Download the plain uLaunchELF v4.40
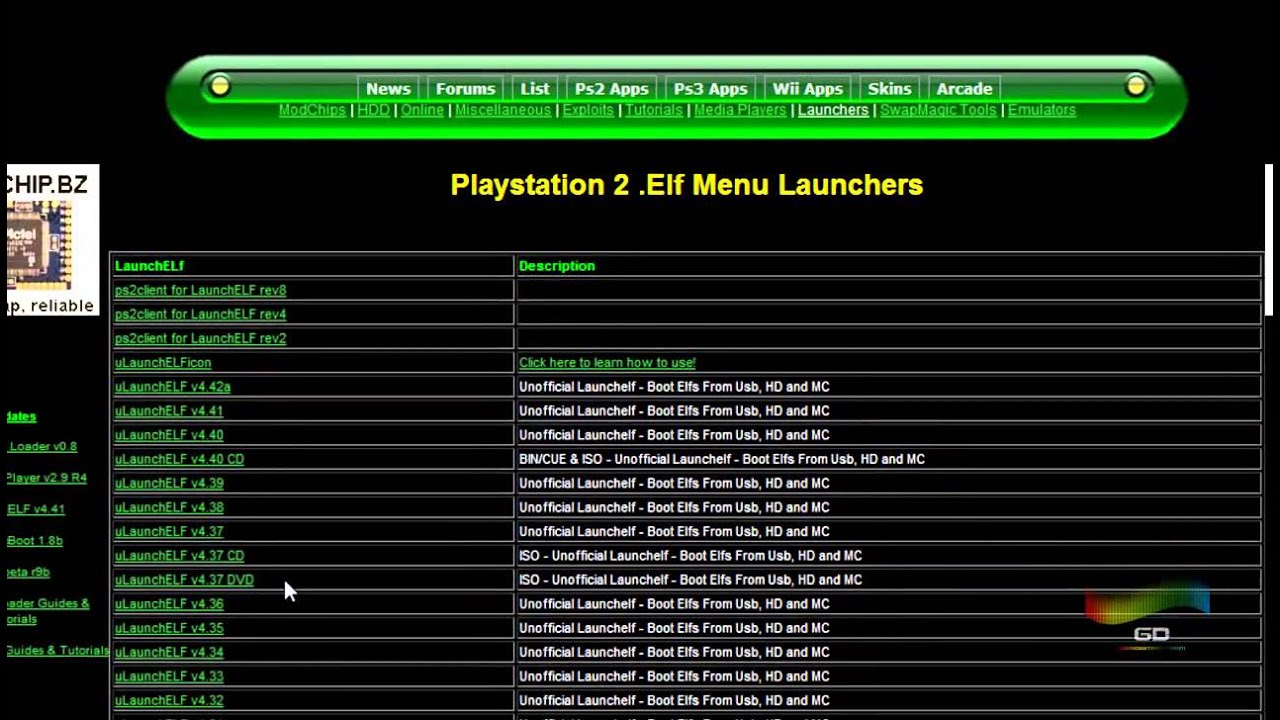This screenshot has width=1280, height=720. [x=169, y=435]
